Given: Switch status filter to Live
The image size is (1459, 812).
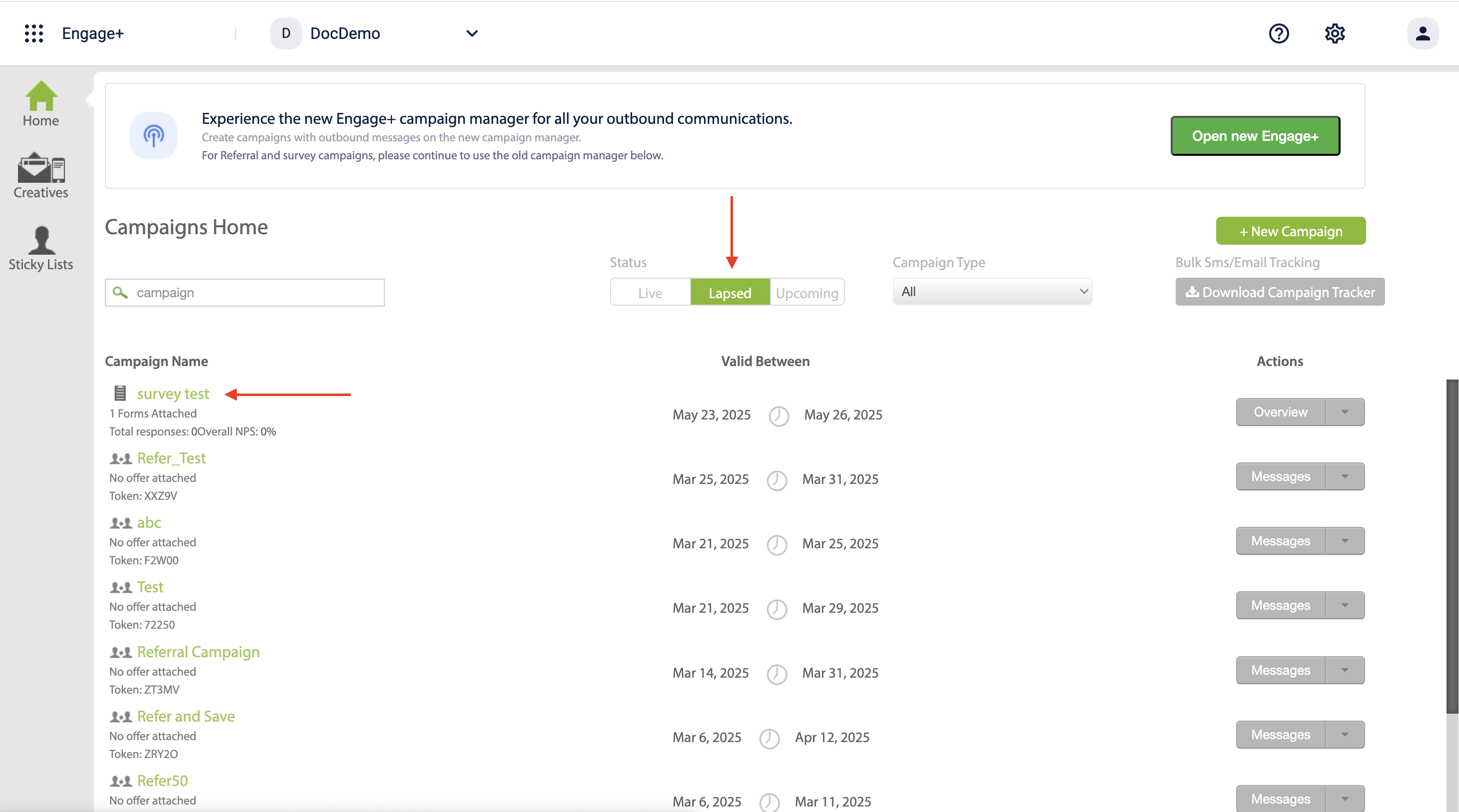Looking at the screenshot, I should click(650, 293).
